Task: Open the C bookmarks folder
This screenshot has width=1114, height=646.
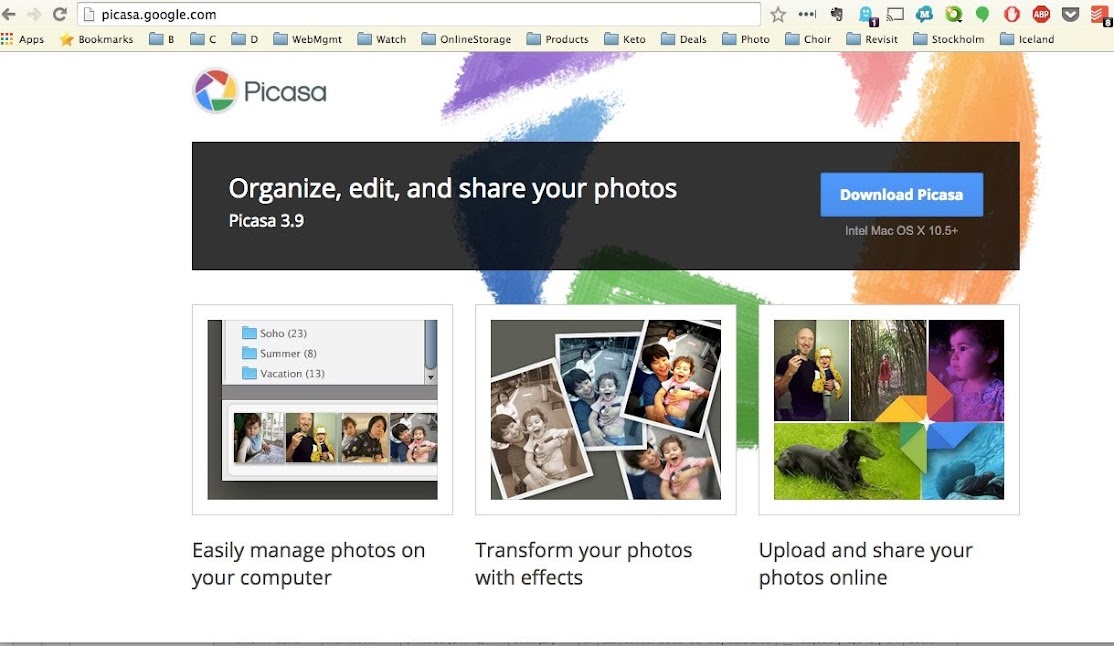Action: pyautogui.click(x=203, y=39)
